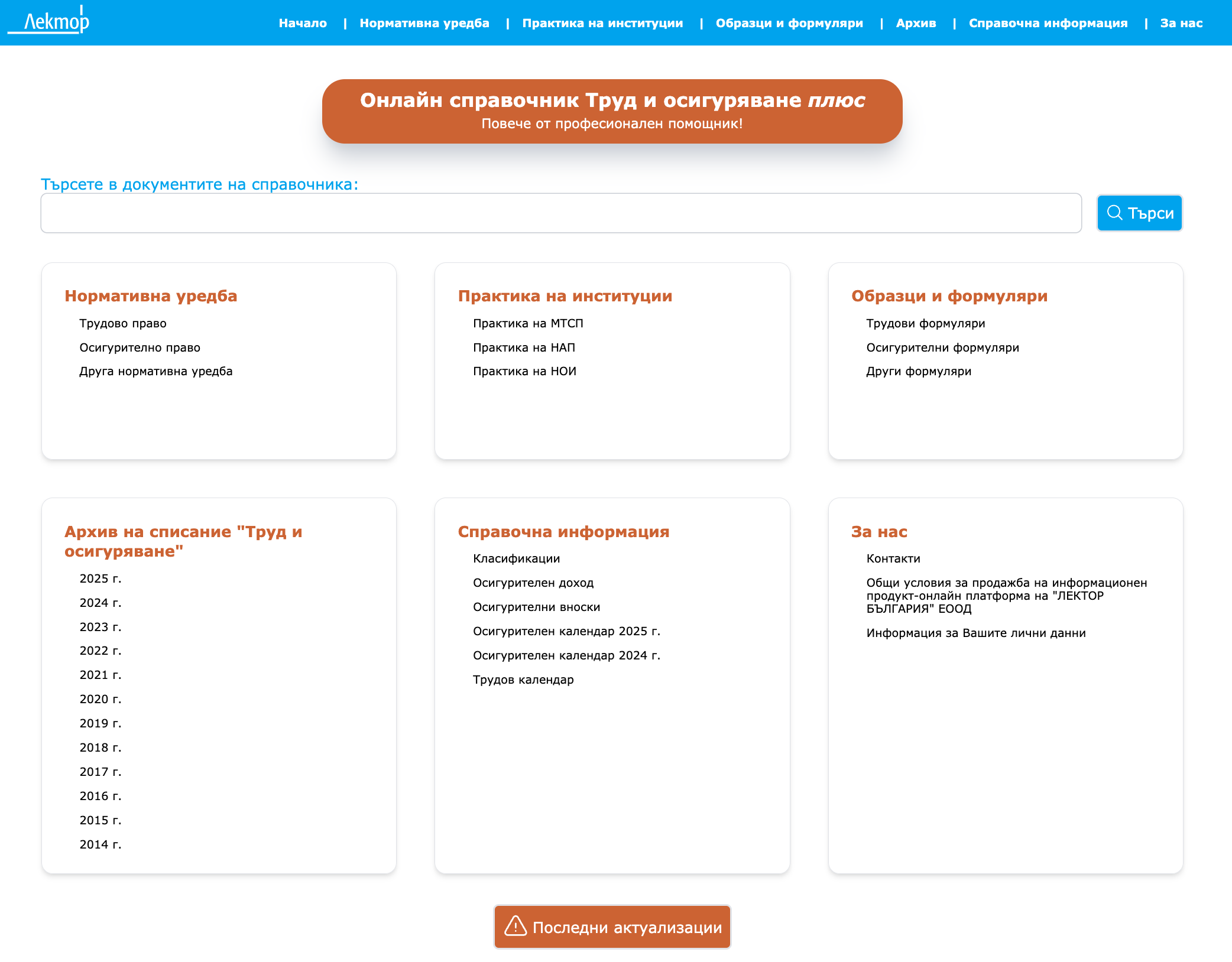Image resolution: width=1232 pixels, height=962 pixels.
Task: Open the Архив на списание card heading
Action: tap(183, 541)
